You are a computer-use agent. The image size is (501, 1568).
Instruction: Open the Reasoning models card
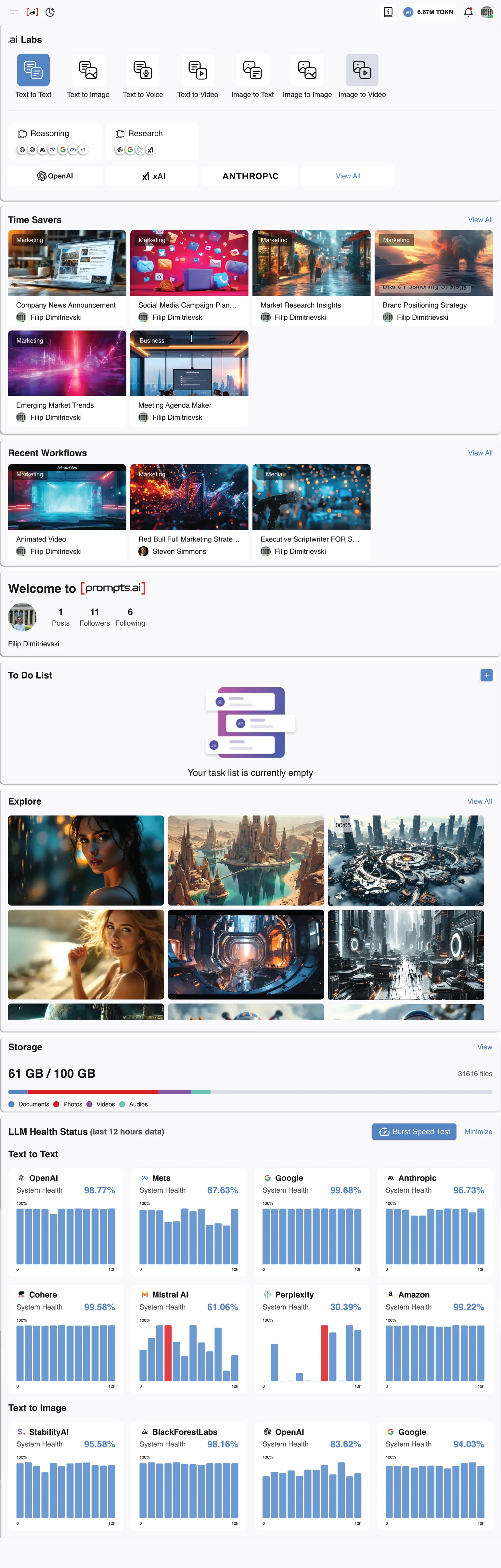click(x=55, y=141)
